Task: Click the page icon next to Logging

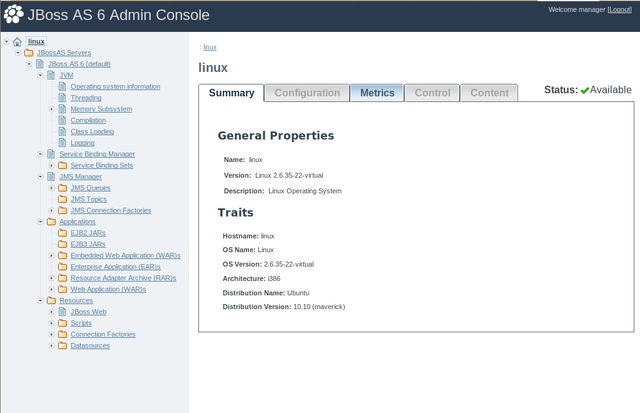Action: point(62,142)
